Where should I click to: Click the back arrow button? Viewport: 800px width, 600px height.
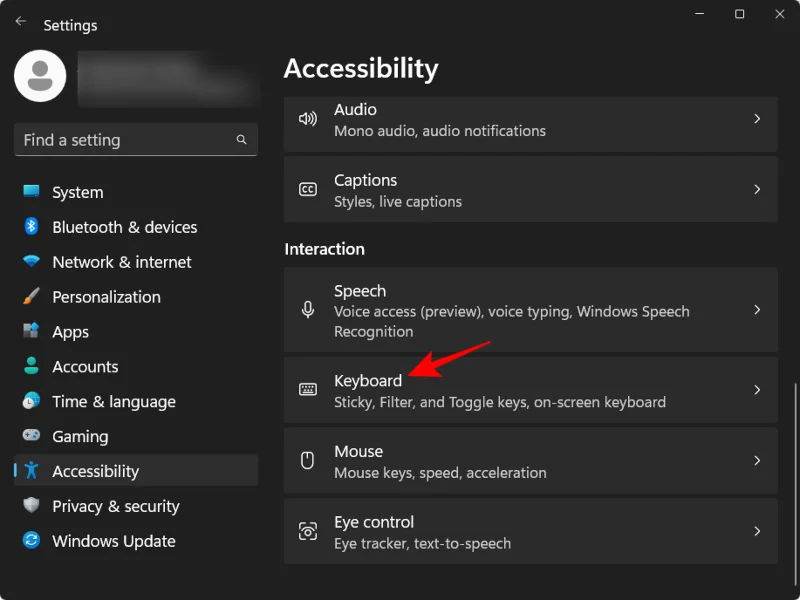(x=20, y=20)
